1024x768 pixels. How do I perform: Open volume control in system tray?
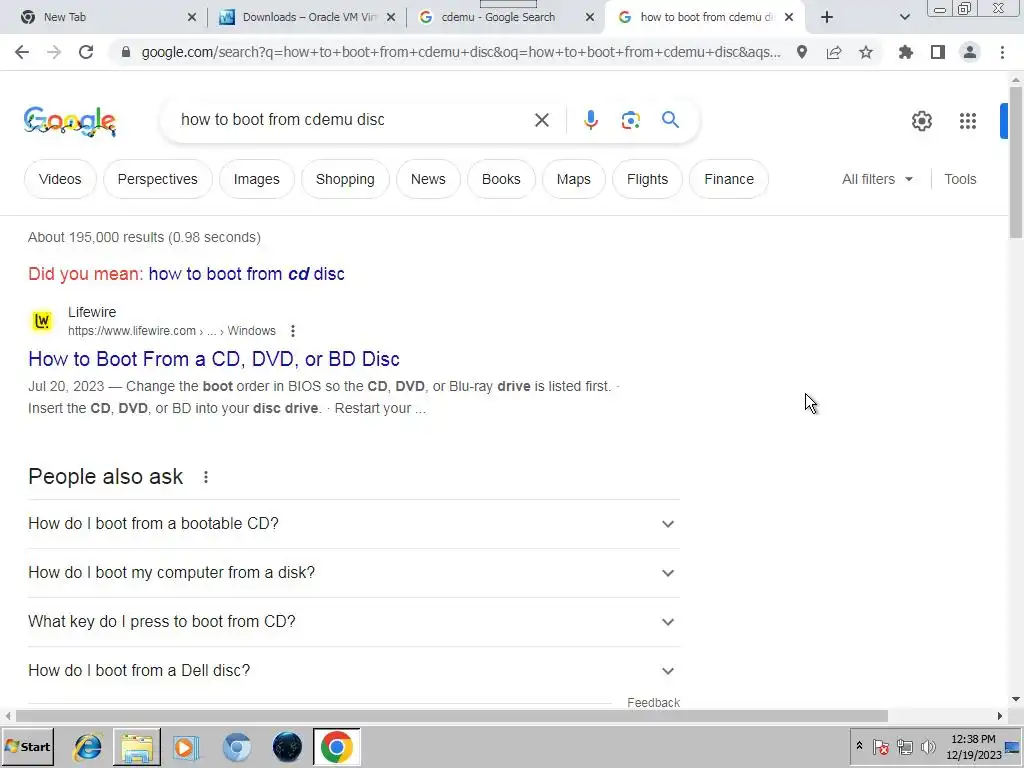[927, 746]
